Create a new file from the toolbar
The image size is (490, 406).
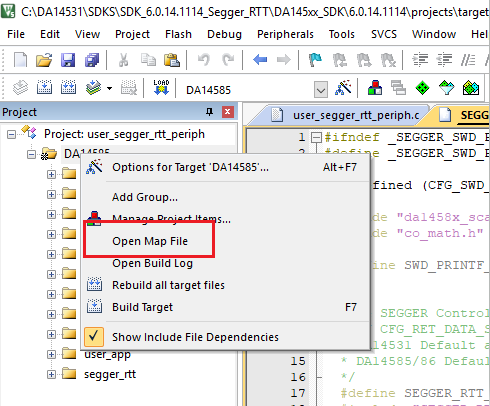tap(21, 60)
